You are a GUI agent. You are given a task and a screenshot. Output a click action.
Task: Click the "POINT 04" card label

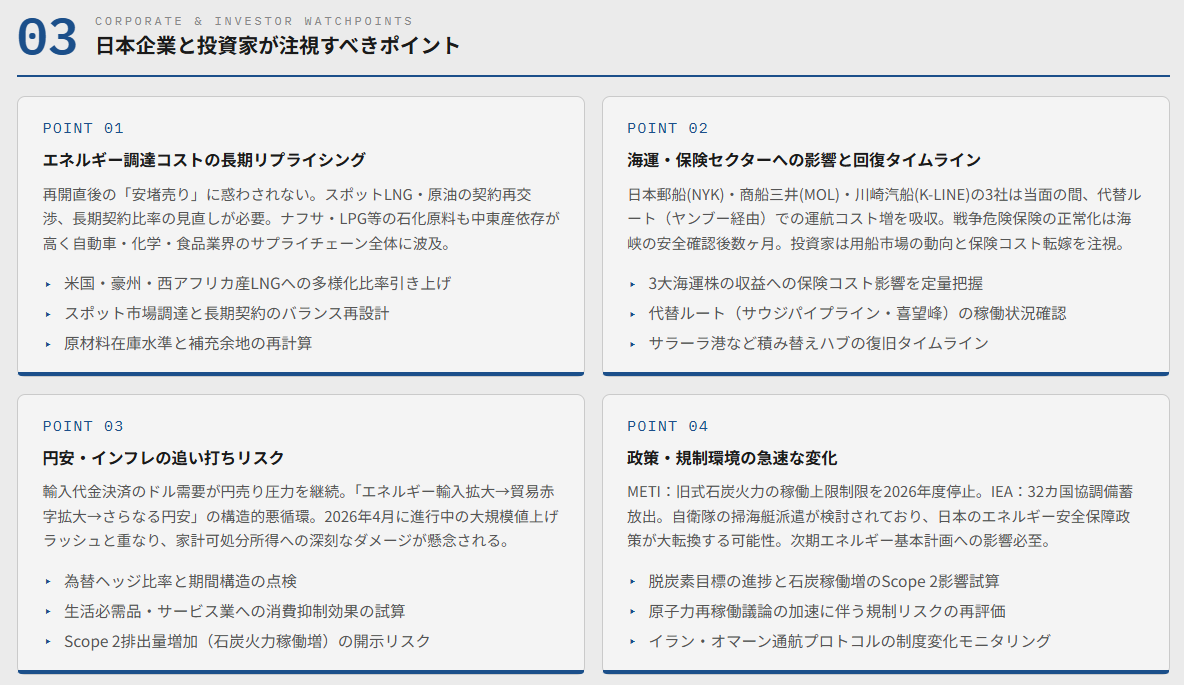tap(667, 426)
